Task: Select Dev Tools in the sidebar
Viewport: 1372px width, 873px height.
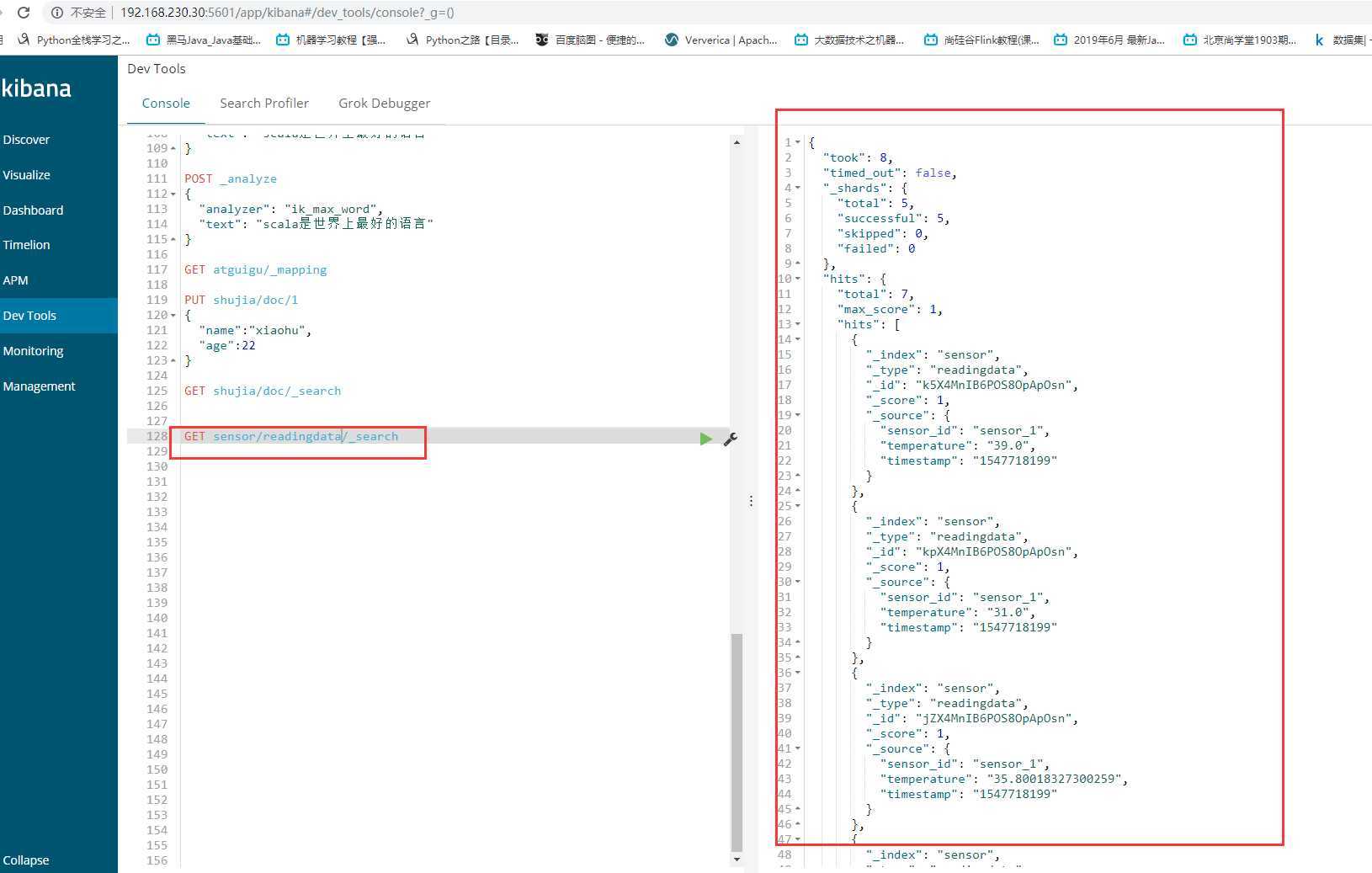Action: [59, 316]
